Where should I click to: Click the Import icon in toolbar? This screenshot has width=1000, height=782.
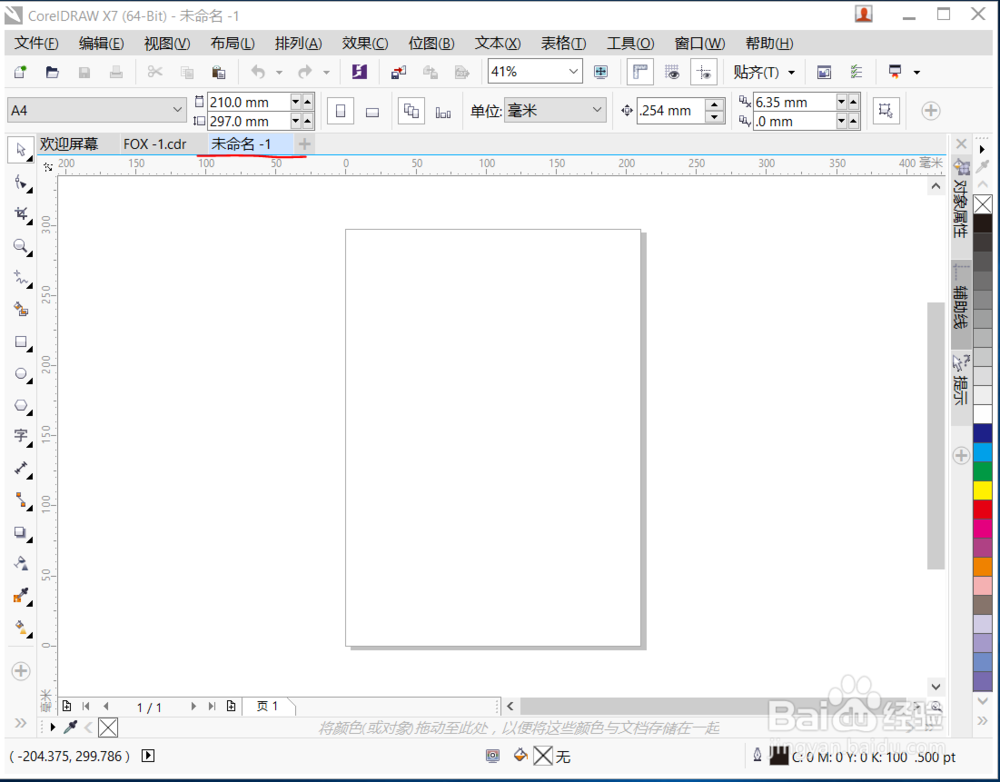(399, 72)
